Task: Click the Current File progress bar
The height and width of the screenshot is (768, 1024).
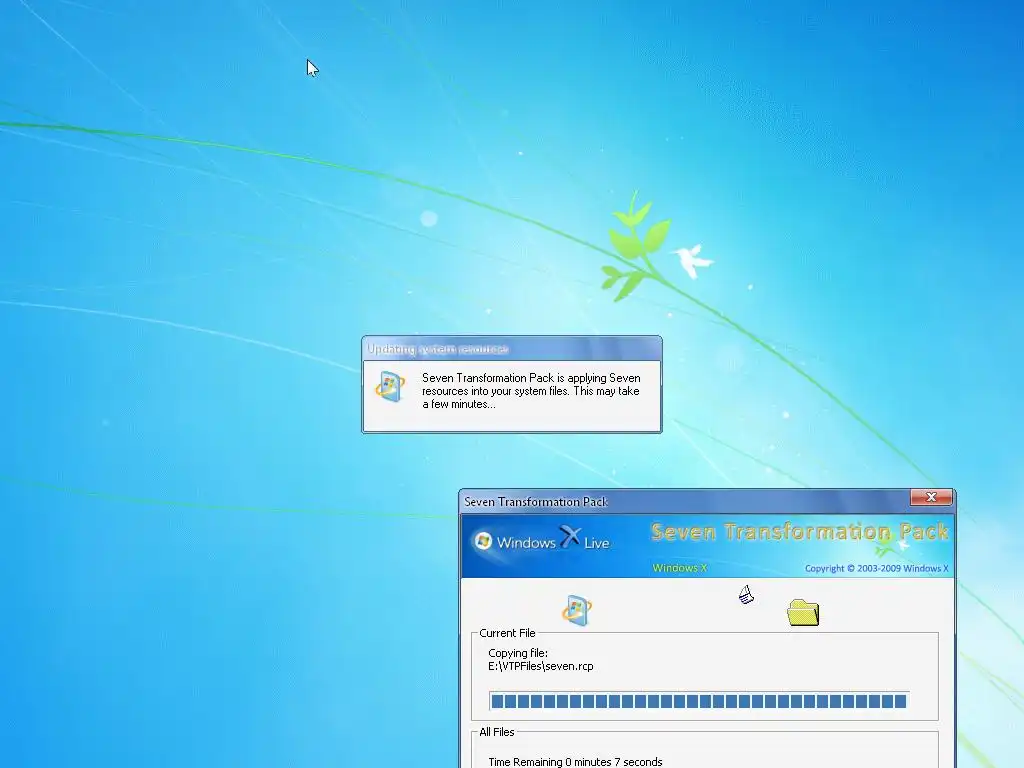Action: point(699,701)
